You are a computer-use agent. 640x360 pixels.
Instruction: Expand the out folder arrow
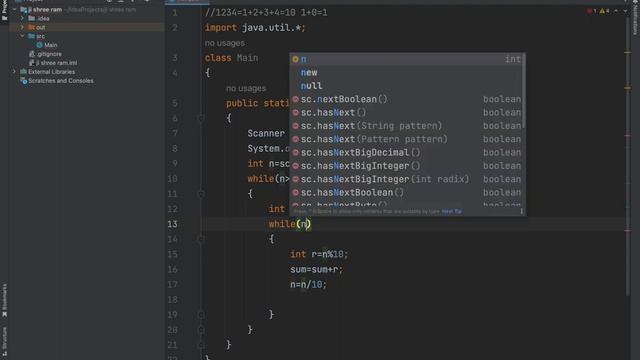point(22,27)
